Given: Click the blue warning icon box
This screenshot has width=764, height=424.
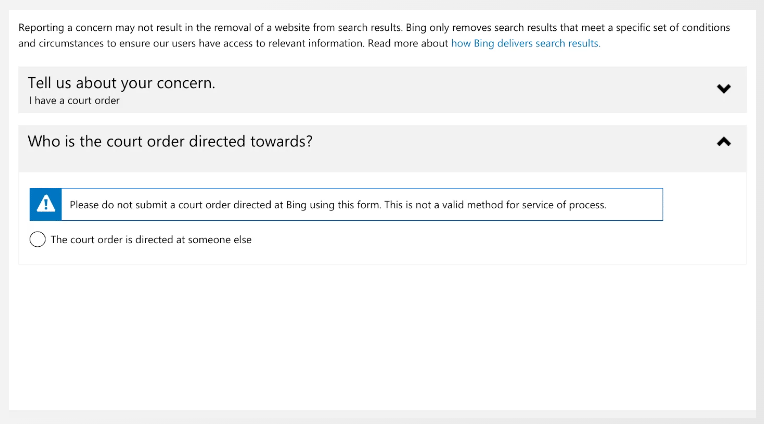Looking at the screenshot, I should pyautogui.click(x=46, y=204).
